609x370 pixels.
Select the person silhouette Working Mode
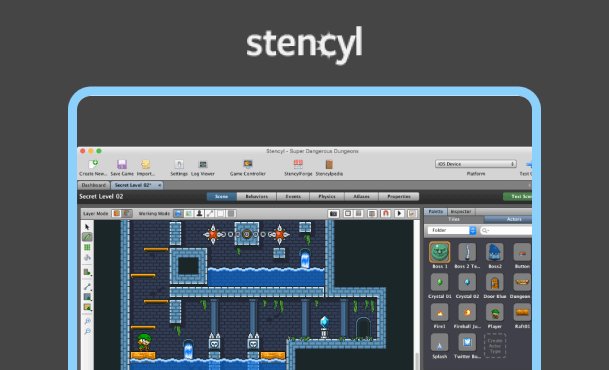click(x=199, y=214)
